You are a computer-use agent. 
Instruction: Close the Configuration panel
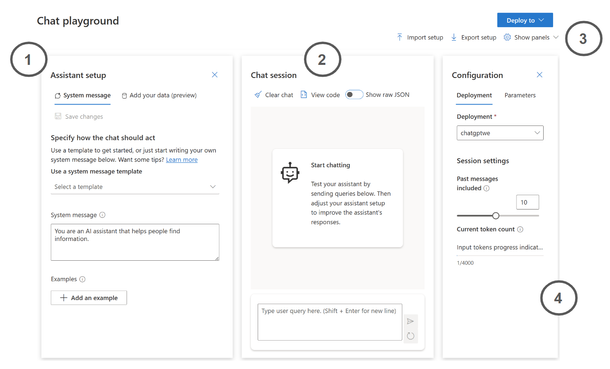[539, 75]
